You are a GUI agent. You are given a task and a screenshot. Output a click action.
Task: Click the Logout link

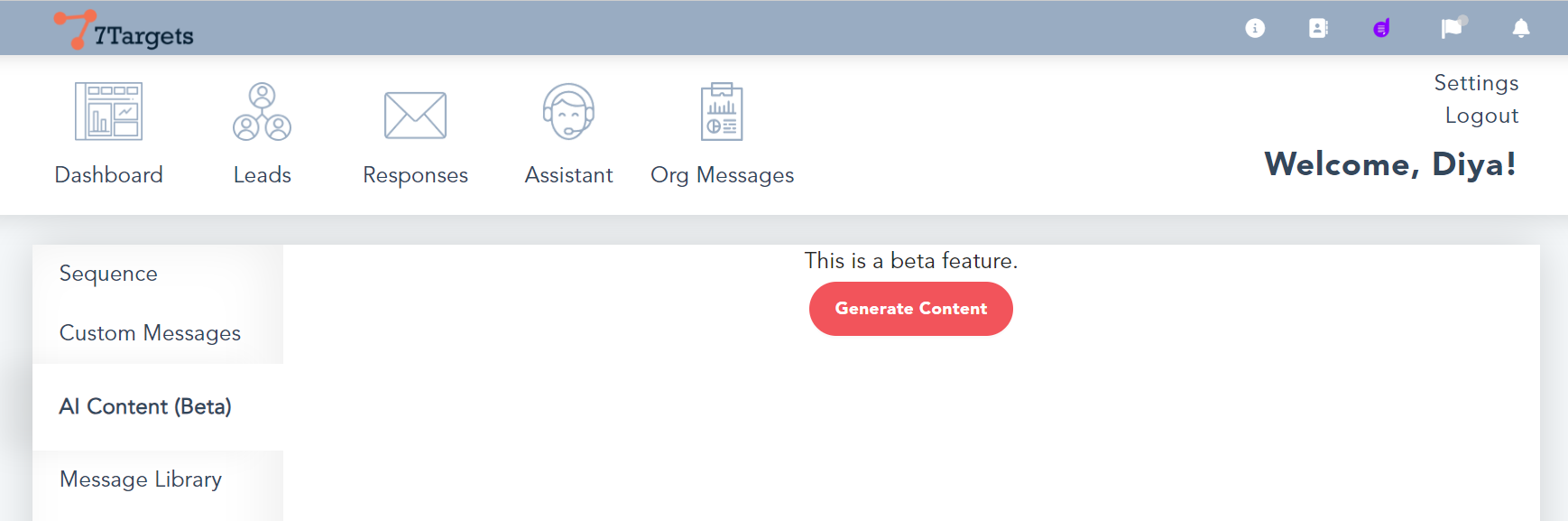(x=1481, y=116)
